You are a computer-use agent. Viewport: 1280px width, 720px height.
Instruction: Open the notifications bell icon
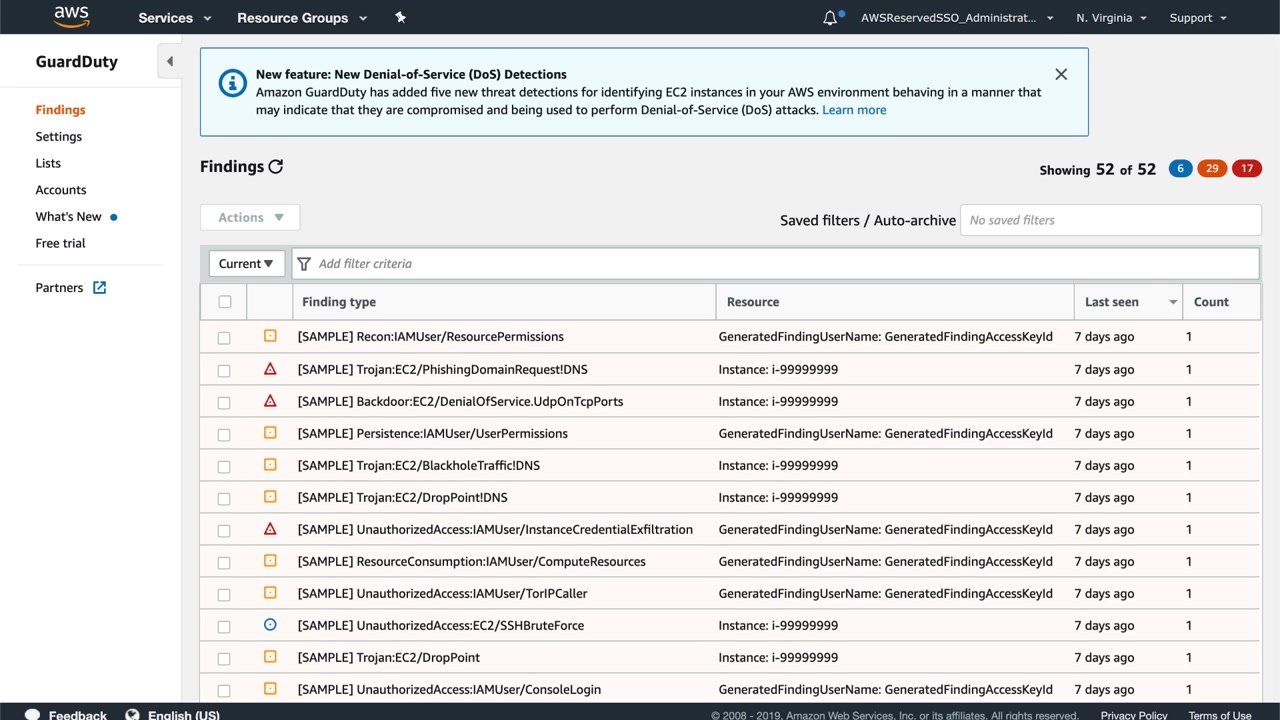(830, 18)
